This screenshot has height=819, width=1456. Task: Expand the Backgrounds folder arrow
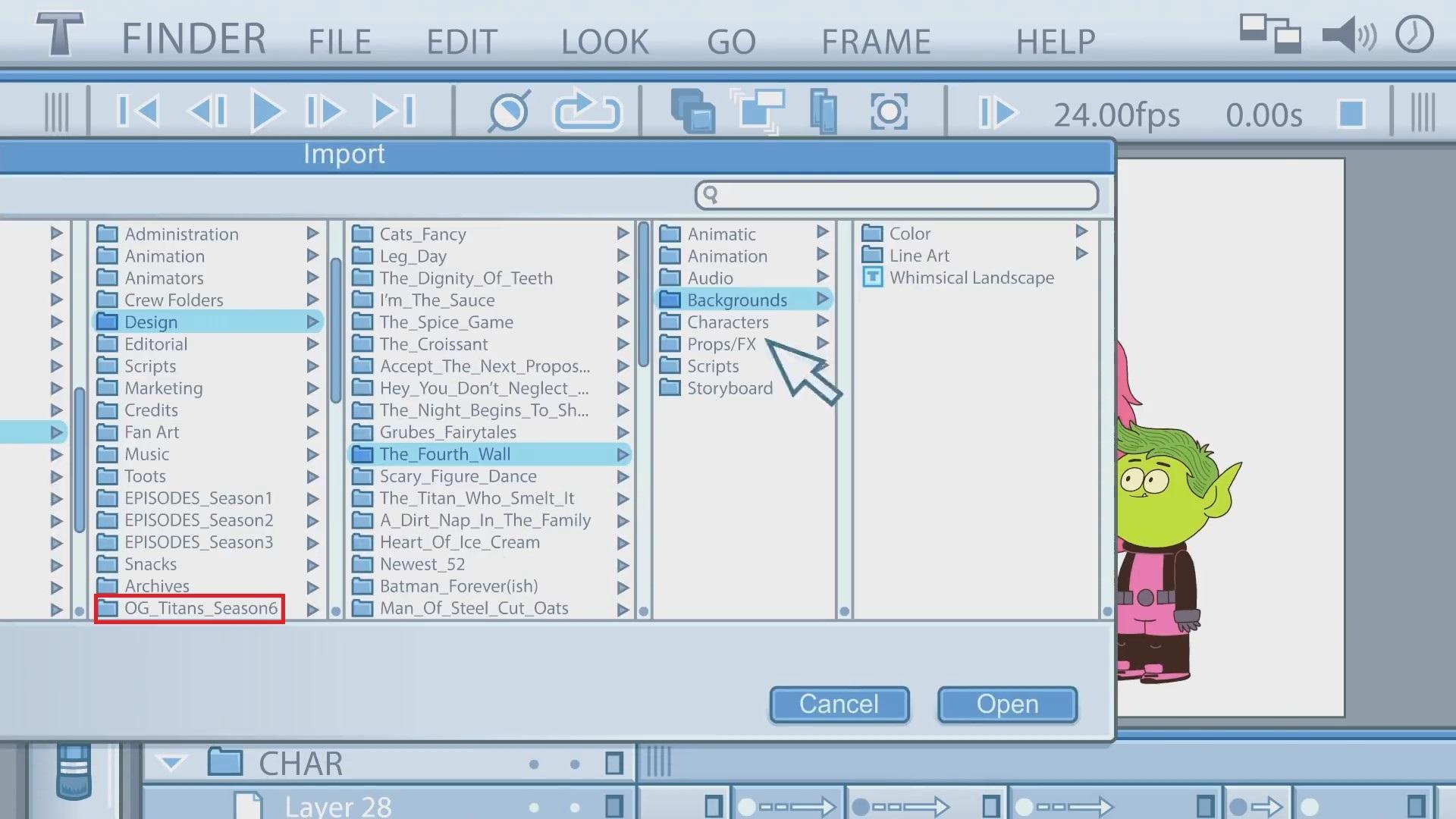pos(822,299)
